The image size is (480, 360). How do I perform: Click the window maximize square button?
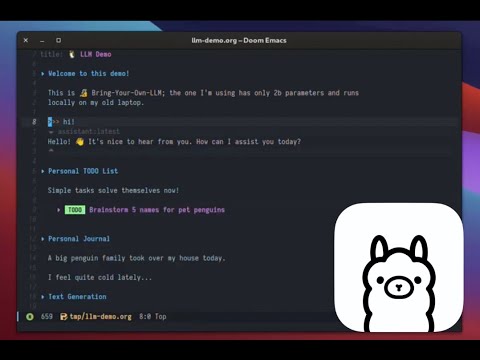pyautogui.click(x=58, y=40)
